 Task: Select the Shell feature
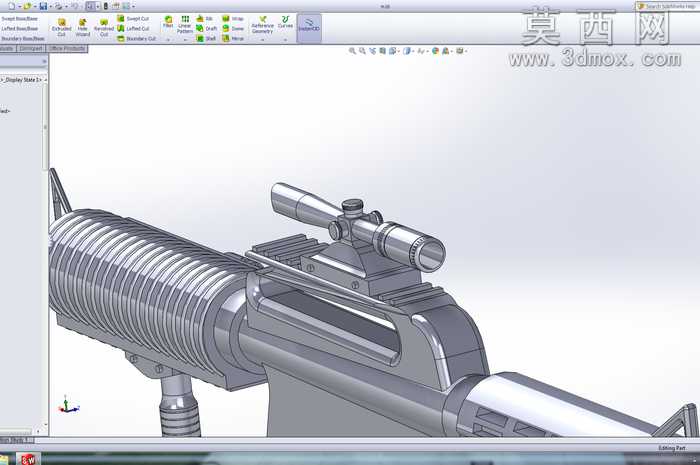point(206,39)
